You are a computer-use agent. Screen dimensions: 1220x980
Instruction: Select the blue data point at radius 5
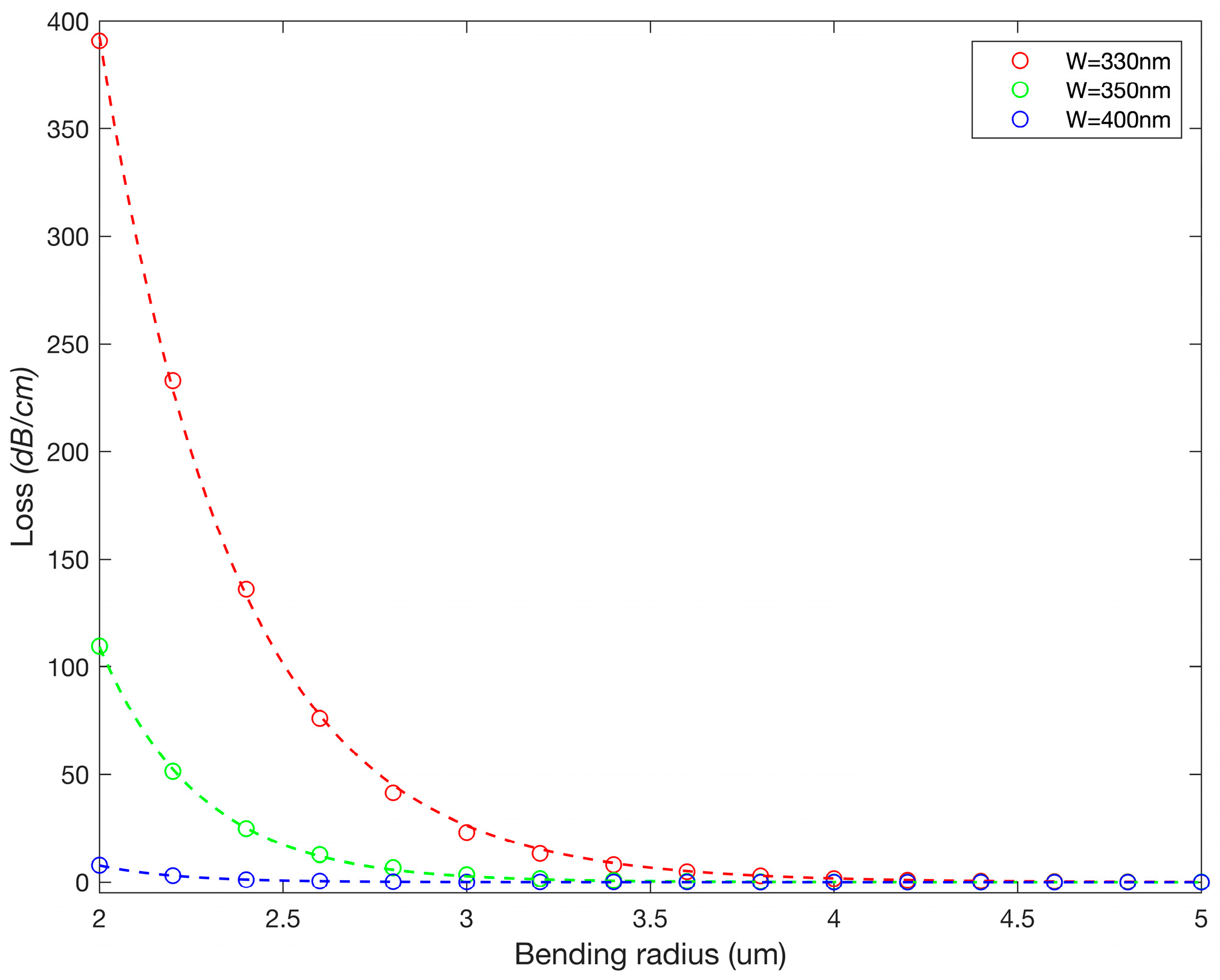1201,882
